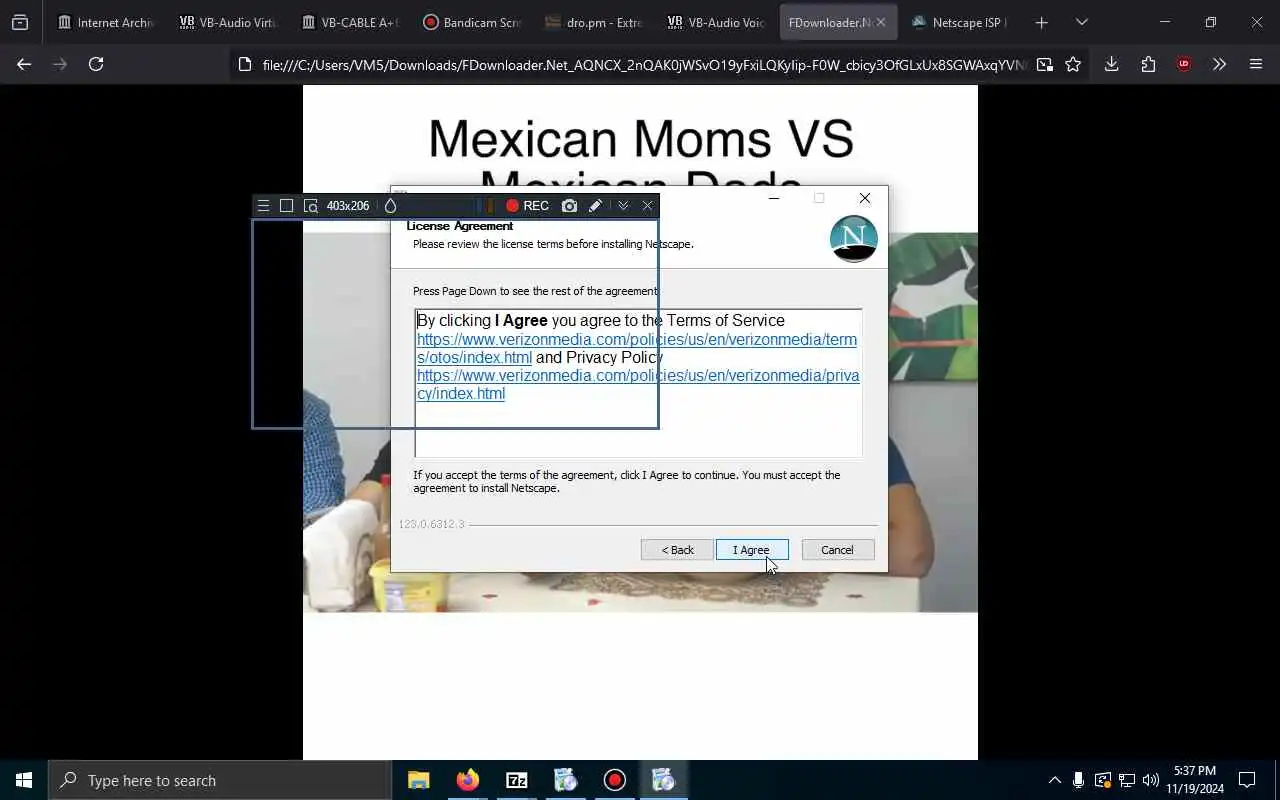Screen dimensions: 1280x800
Task: Open File Explorer from taskbar
Action: tap(419, 780)
